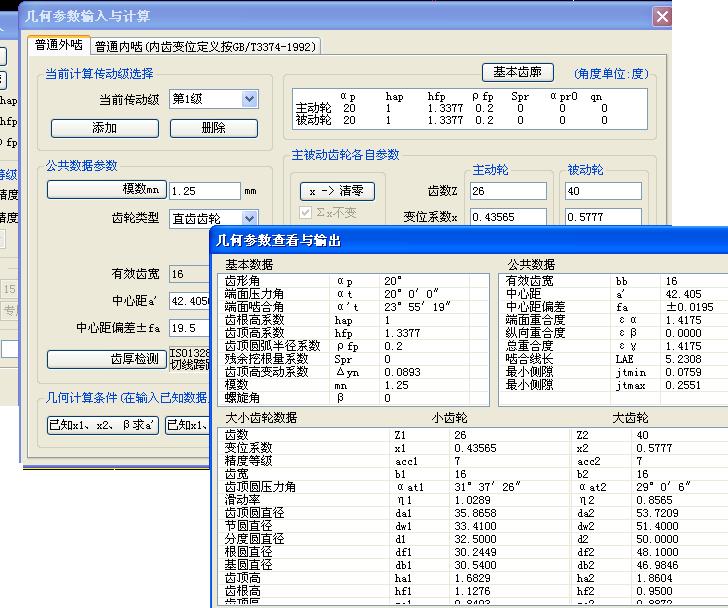The height and width of the screenshot is (608, 728).
Task: Select the 基圆直径 row
Action: 473,565
